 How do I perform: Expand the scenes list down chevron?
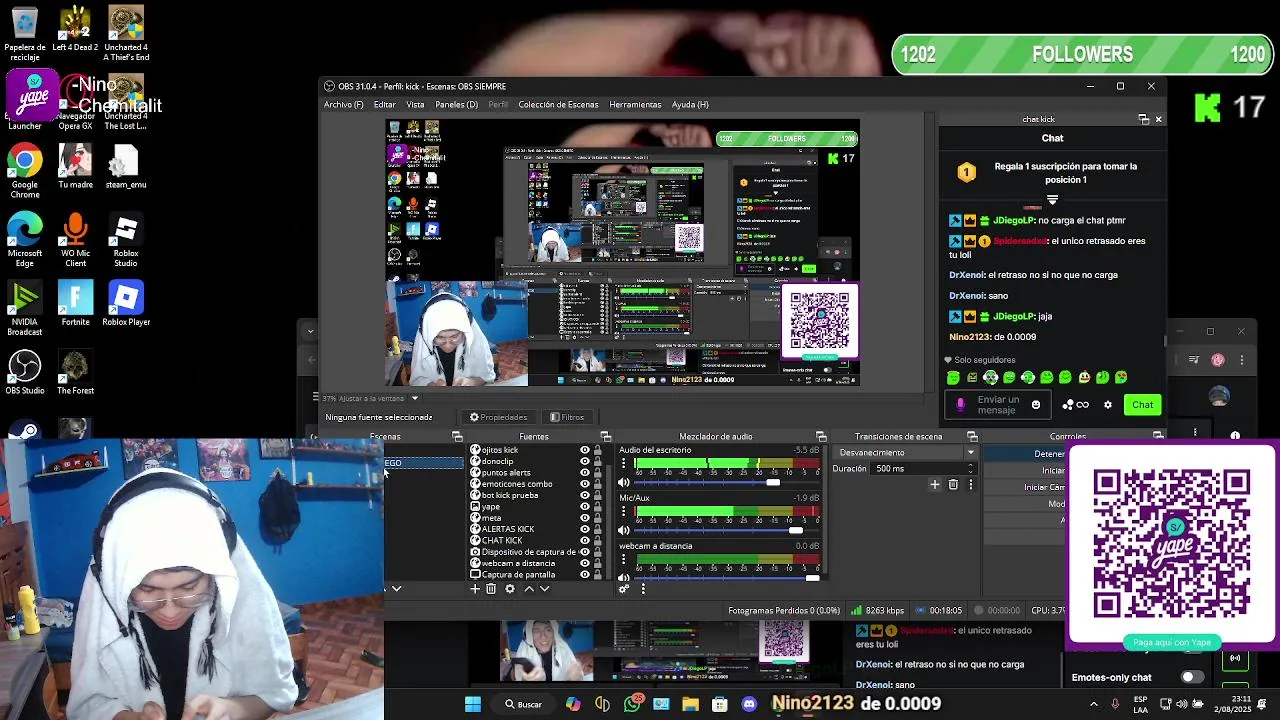point(396,589)
